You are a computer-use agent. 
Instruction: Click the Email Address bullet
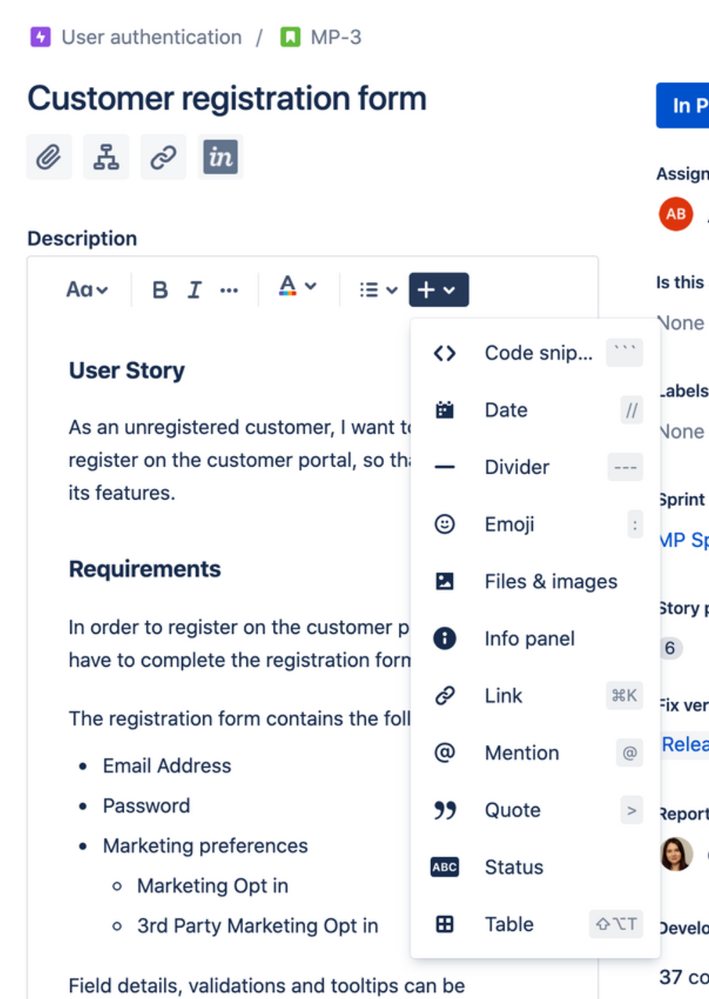point(167,765)
